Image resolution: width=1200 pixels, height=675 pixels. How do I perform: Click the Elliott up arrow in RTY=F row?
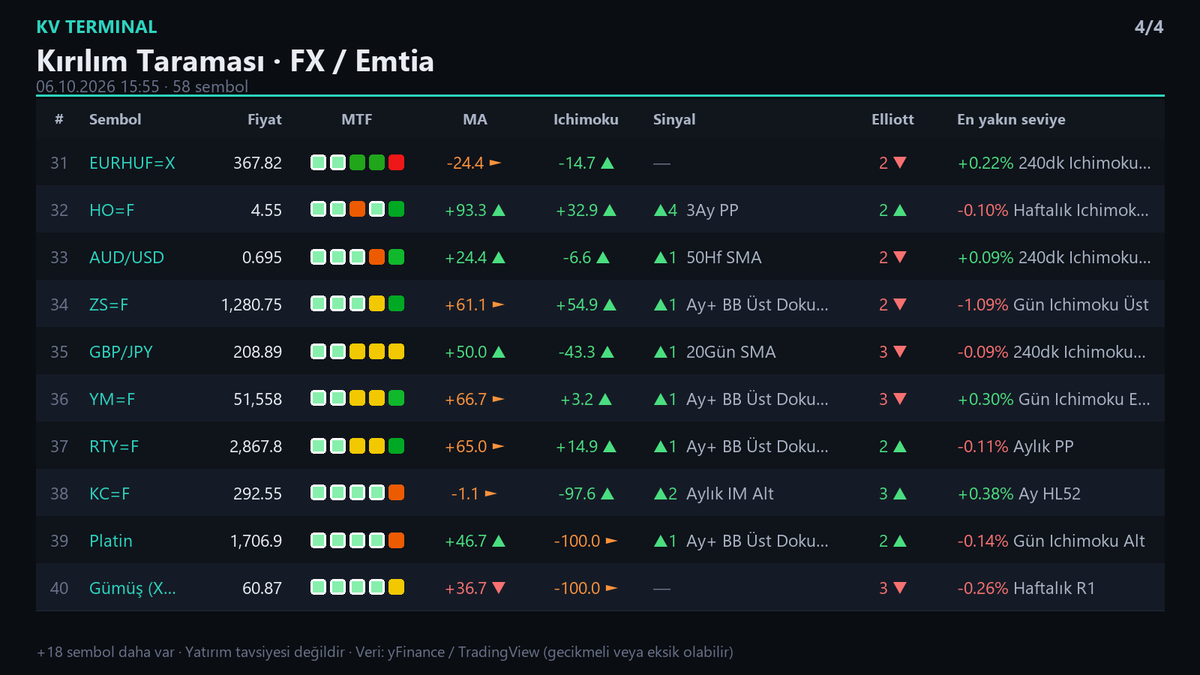point(900,447)
